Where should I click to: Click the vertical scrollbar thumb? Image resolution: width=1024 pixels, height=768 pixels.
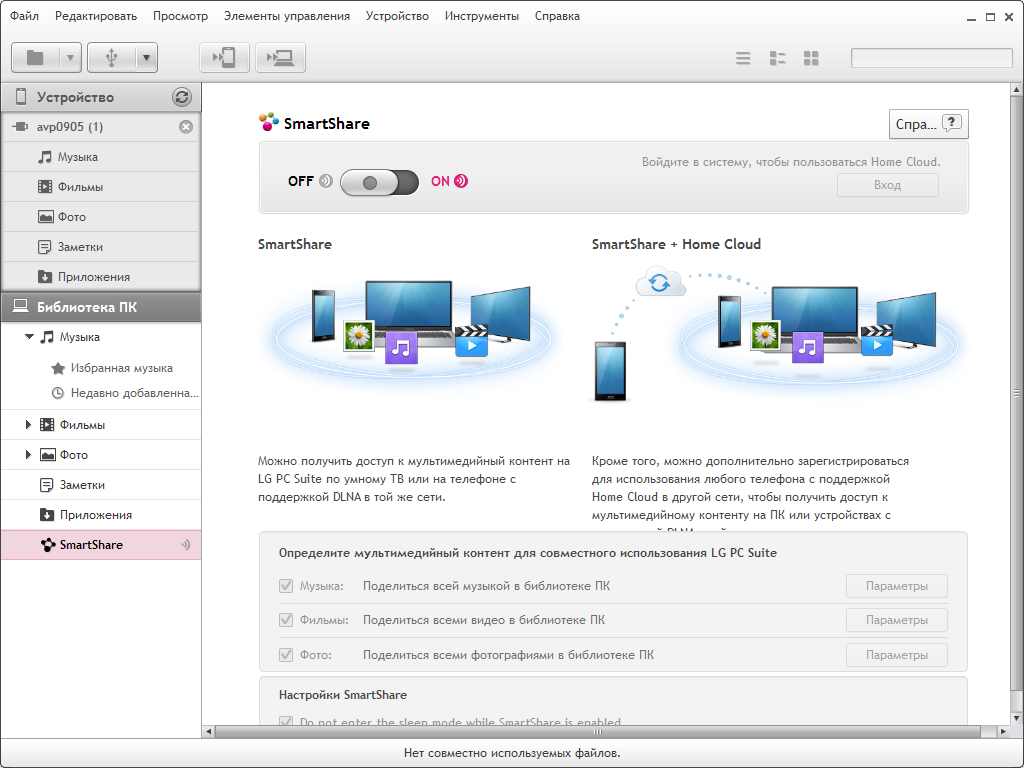pos(1017,392)
